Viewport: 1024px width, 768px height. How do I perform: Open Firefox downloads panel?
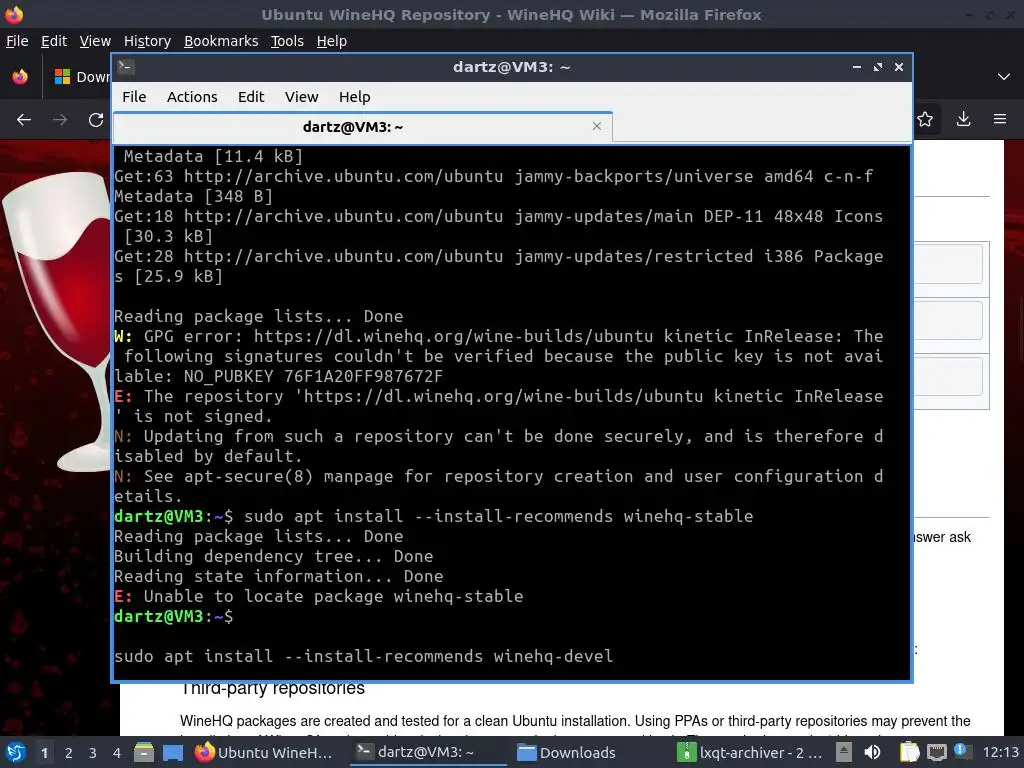click(x=963, y=119)
